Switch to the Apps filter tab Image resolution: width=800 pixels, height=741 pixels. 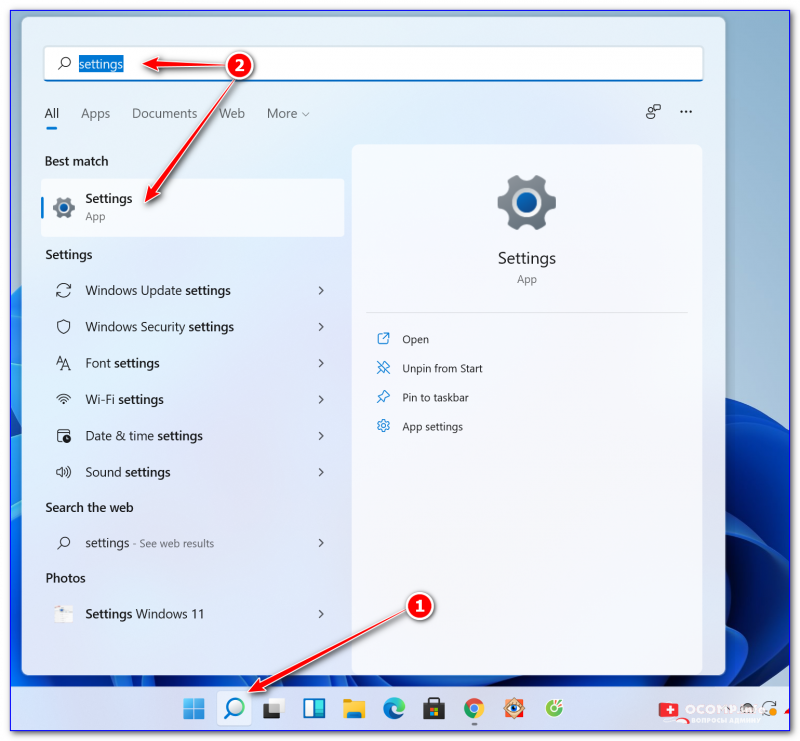pos(95,113)
